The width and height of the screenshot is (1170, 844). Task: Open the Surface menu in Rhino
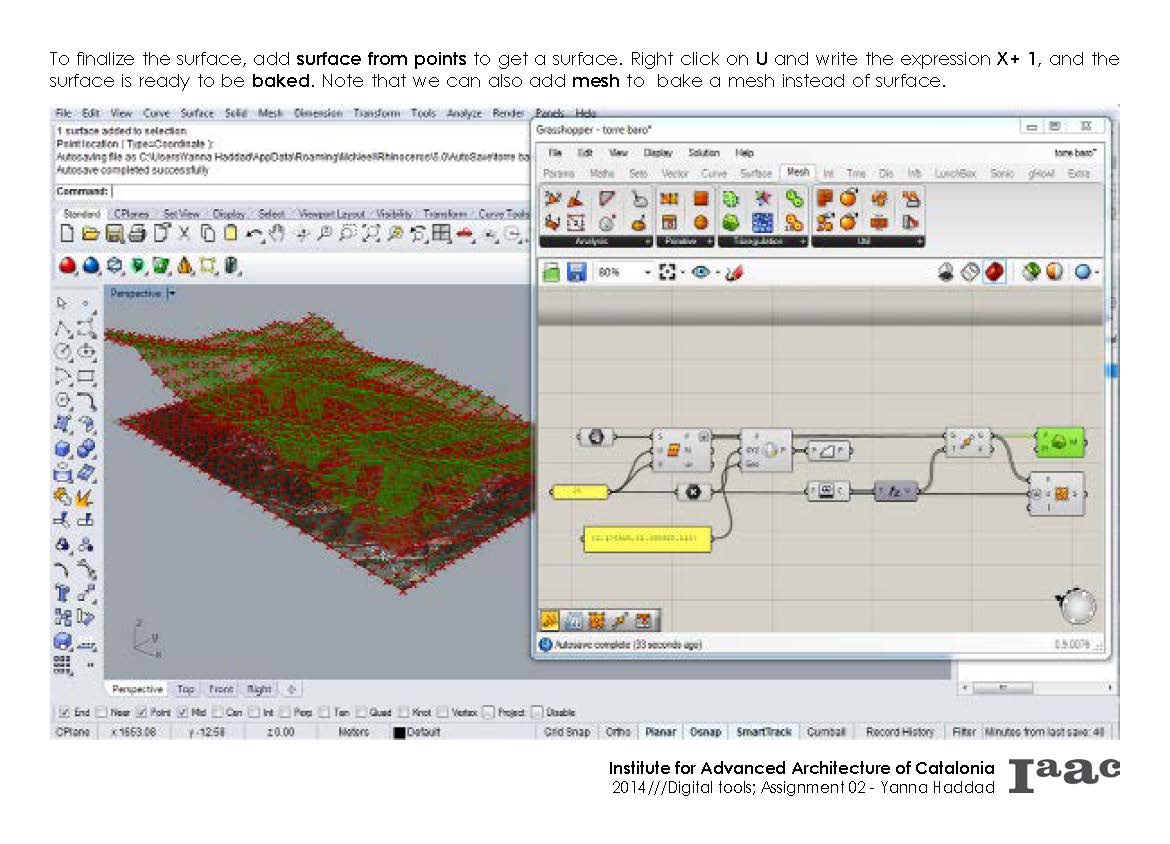tap(197, 113)
